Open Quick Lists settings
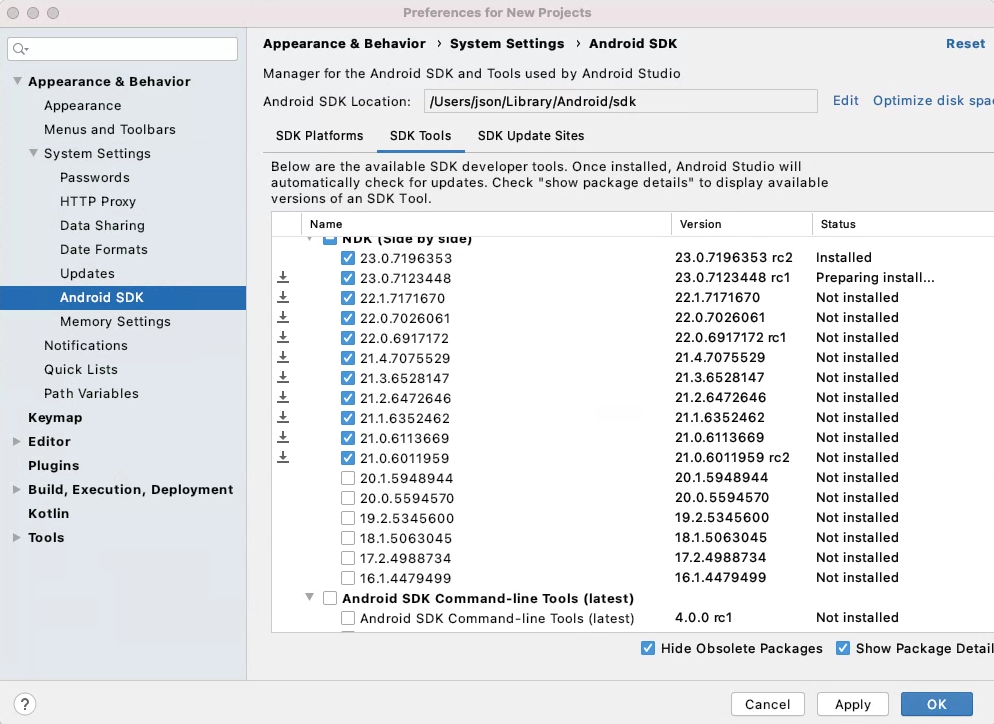Viewport: 994px width, 724px height. coord(81,370)
